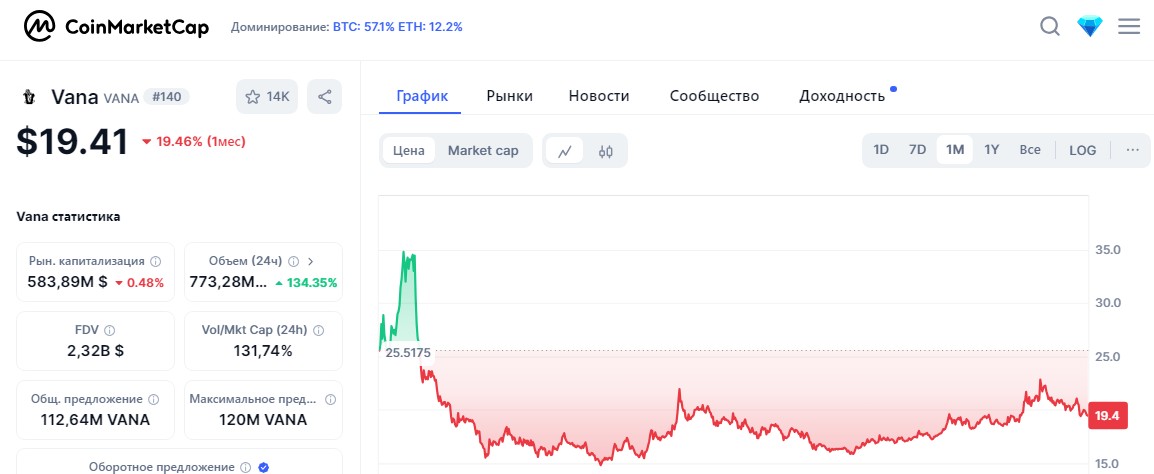Viewport: 1154px width, 474px height.
Task: Open the search magnifier icon
Action: [x=1050, y=27]
